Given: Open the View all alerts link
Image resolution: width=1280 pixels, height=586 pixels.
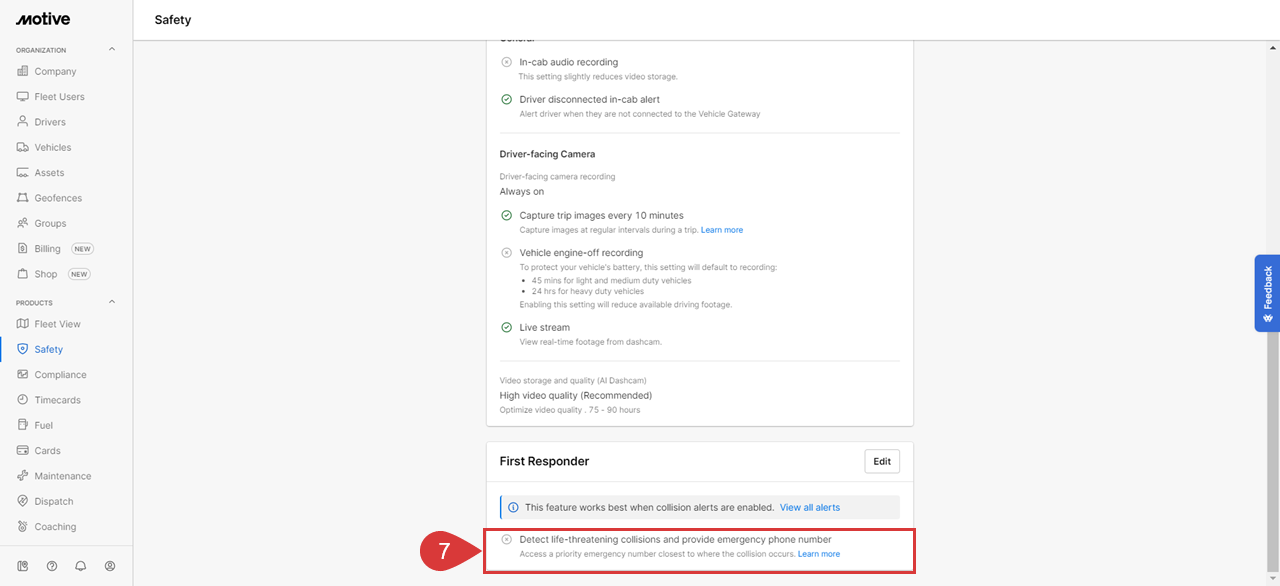Looking at the screenshot, I should pos(810,507).
